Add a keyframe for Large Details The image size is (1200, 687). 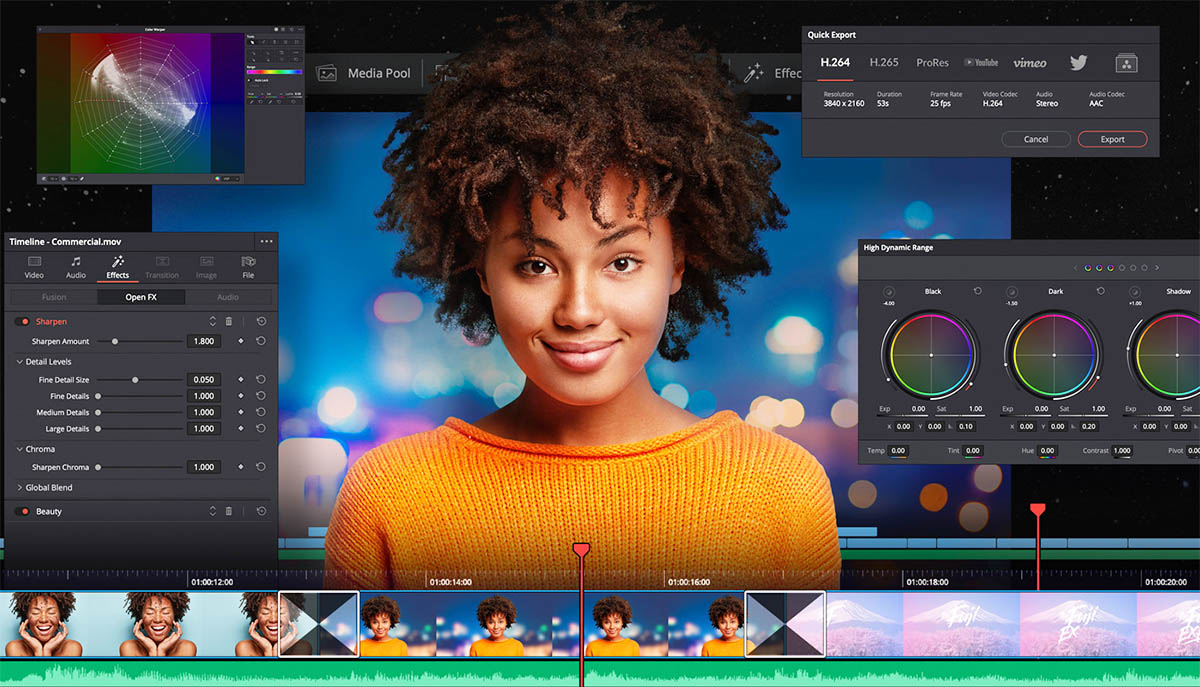pyautogui.click(x=241, y=428)
